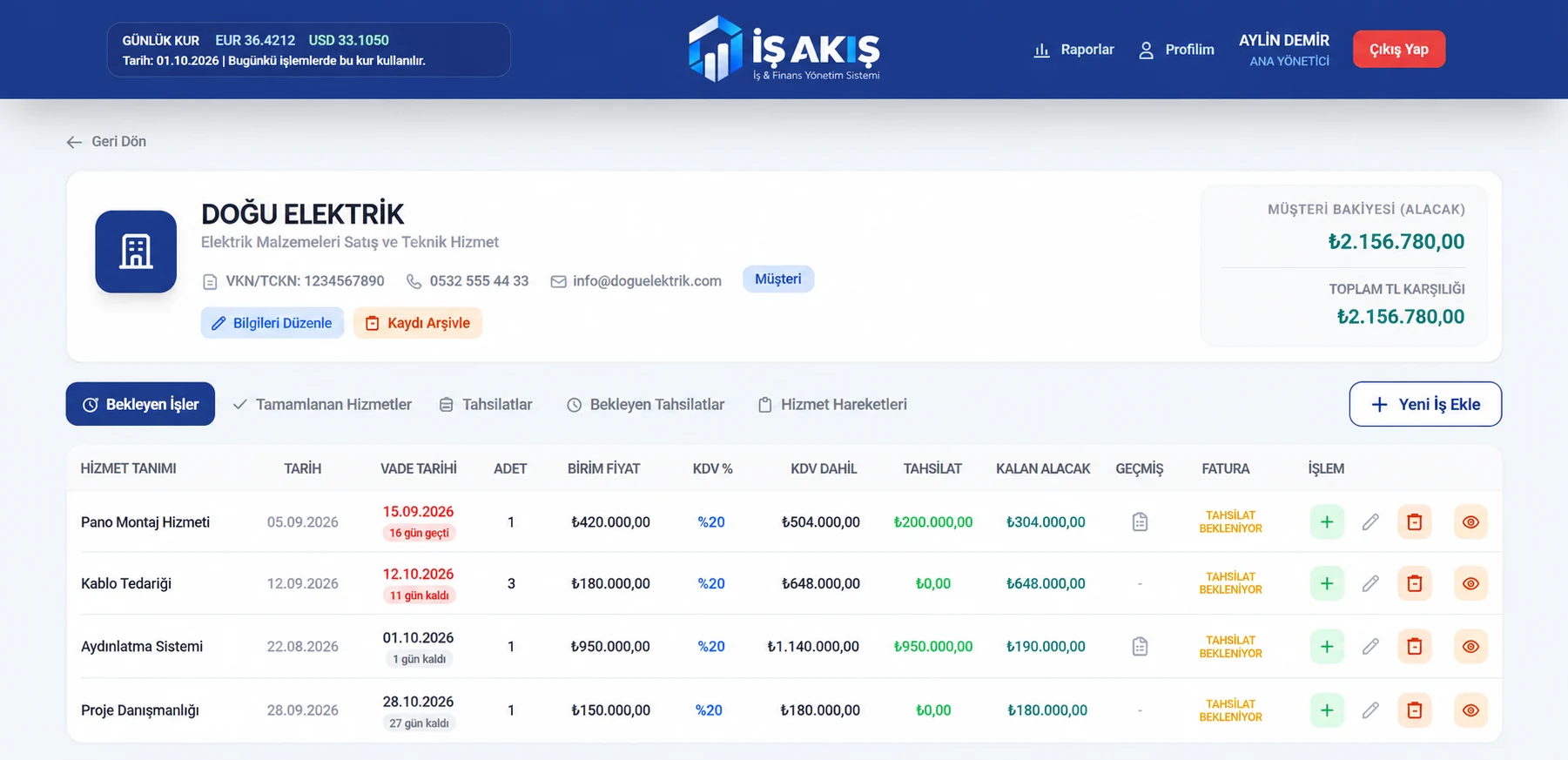
Task: Delete the Aydınlatma Sistemi row
Action: pyautogui.click(x=1415, y=647)
